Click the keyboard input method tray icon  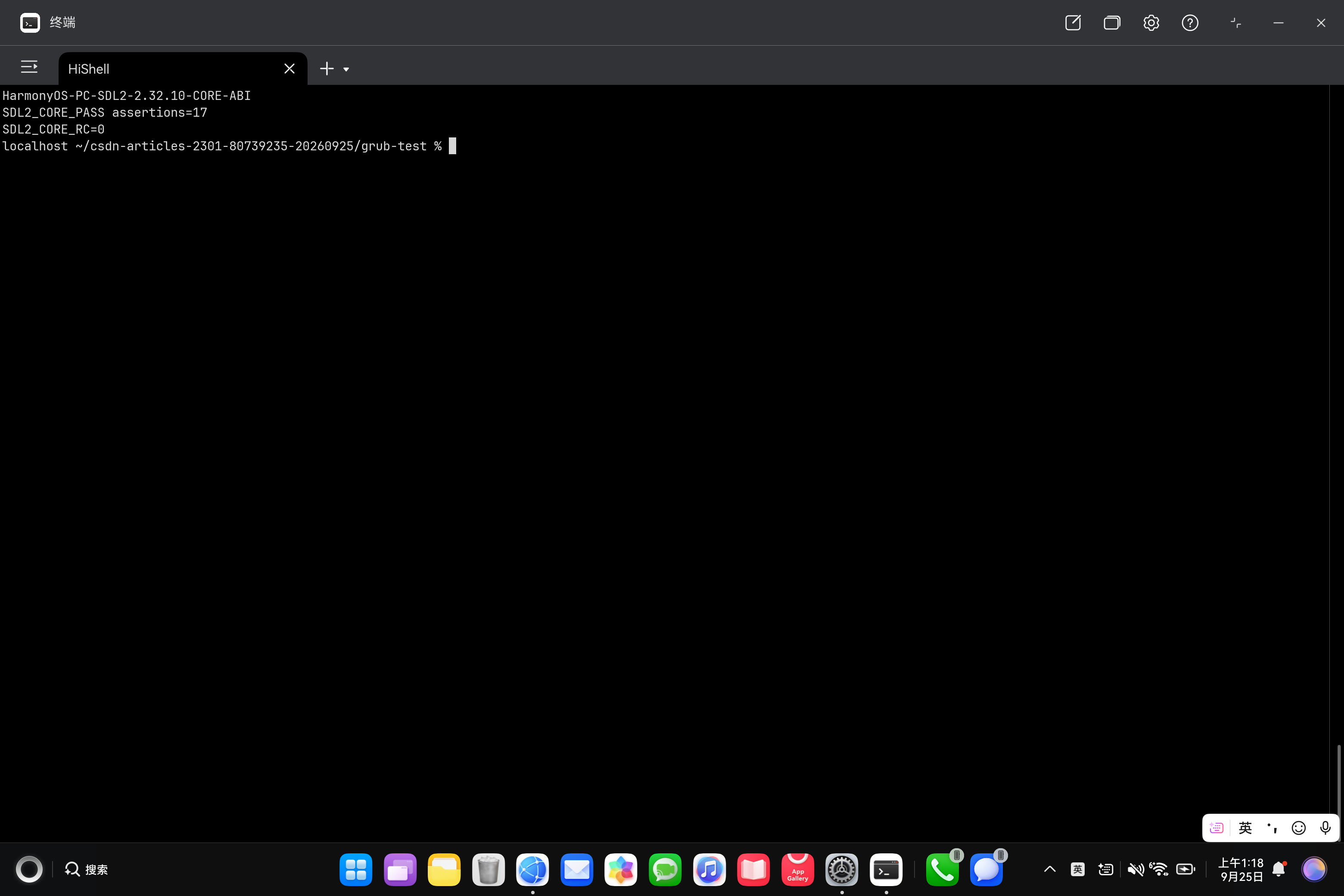[1106, 869]
